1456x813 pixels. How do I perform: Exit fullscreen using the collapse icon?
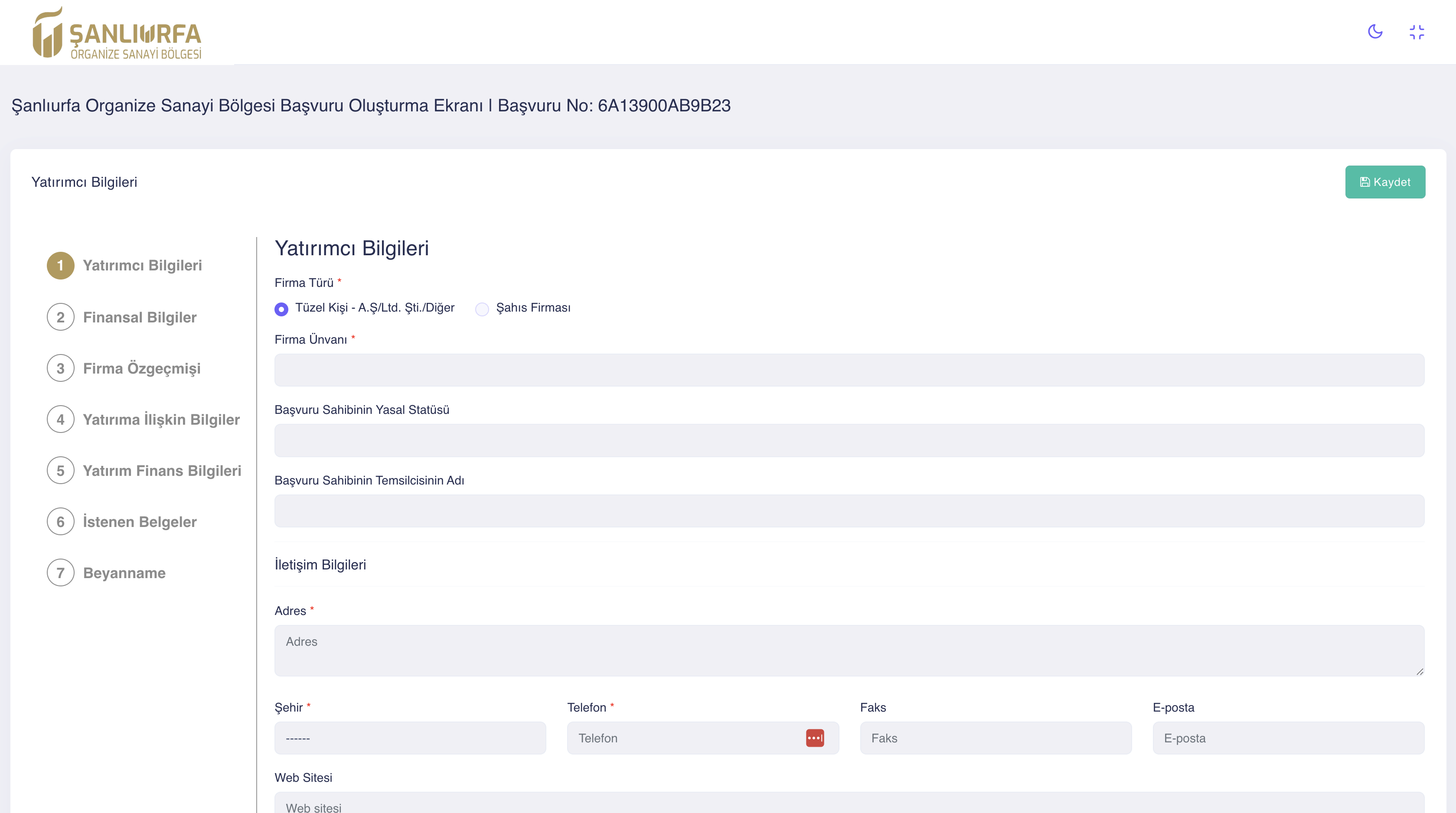pos(1417,32)
